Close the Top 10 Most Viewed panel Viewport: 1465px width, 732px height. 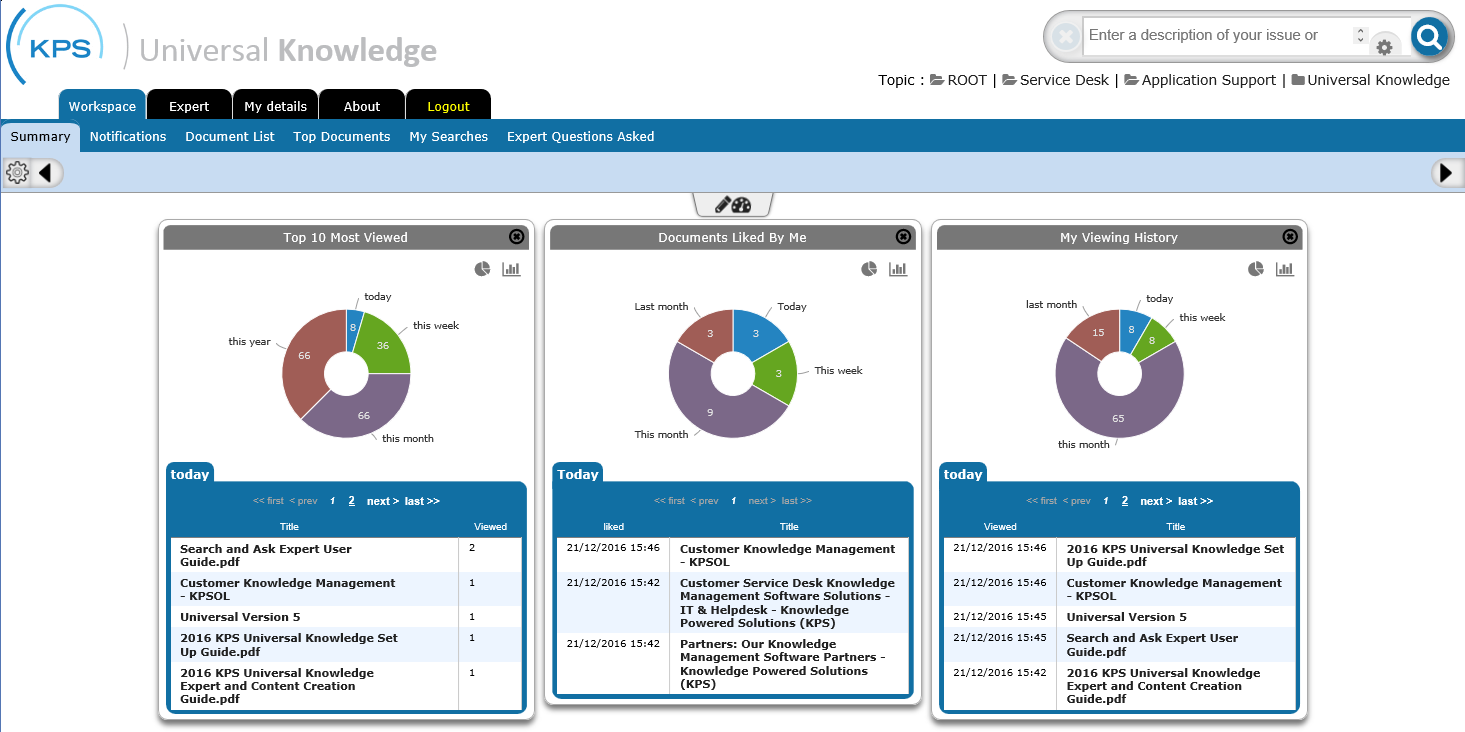tap(516, 237)
